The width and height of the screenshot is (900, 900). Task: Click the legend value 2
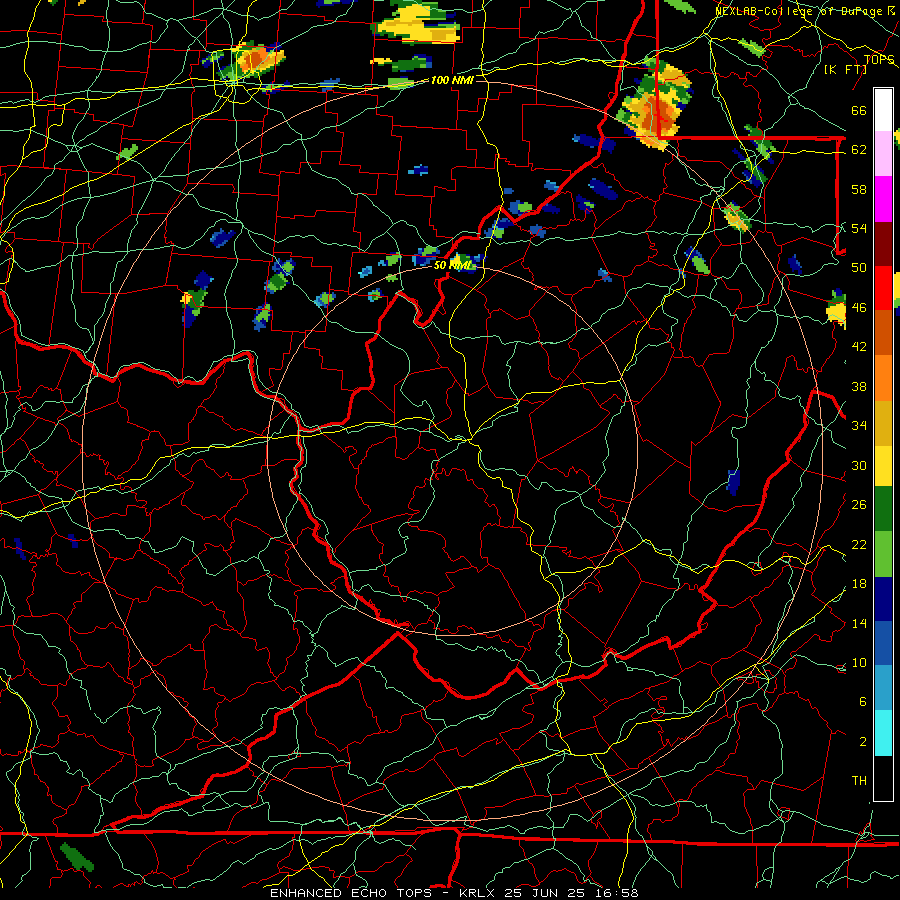[862, 742]
